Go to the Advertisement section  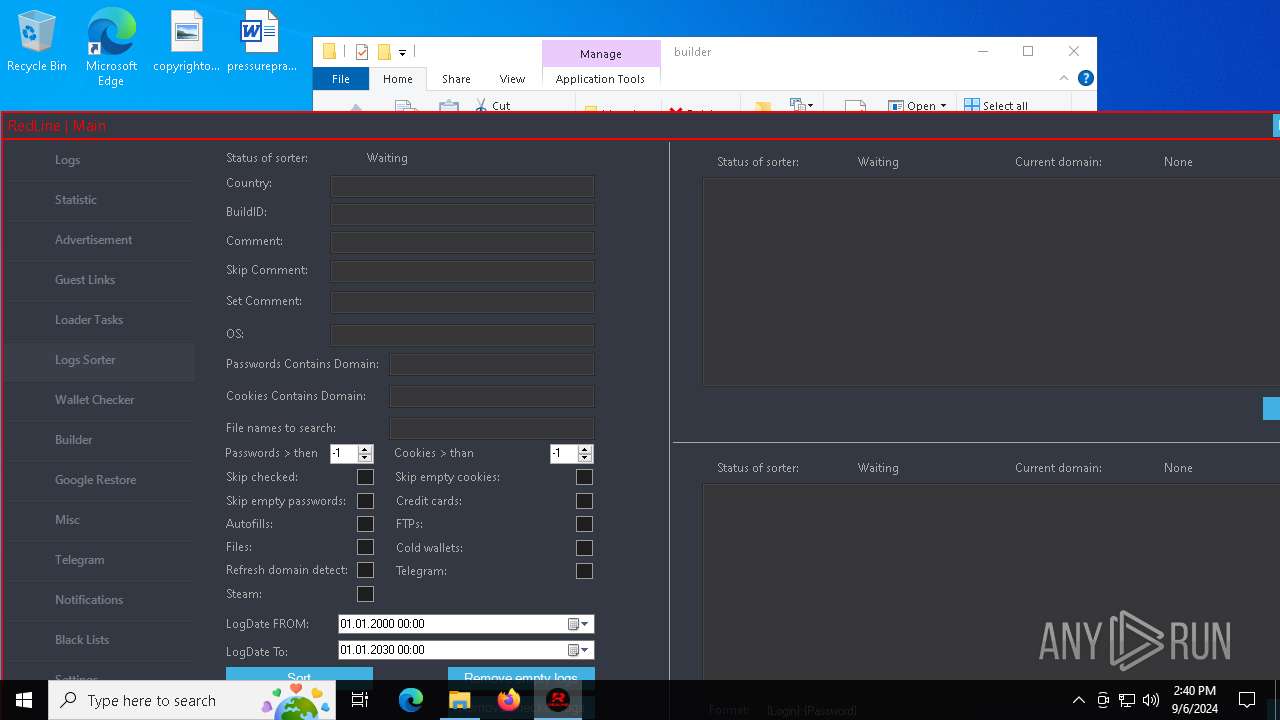[100, 240]
